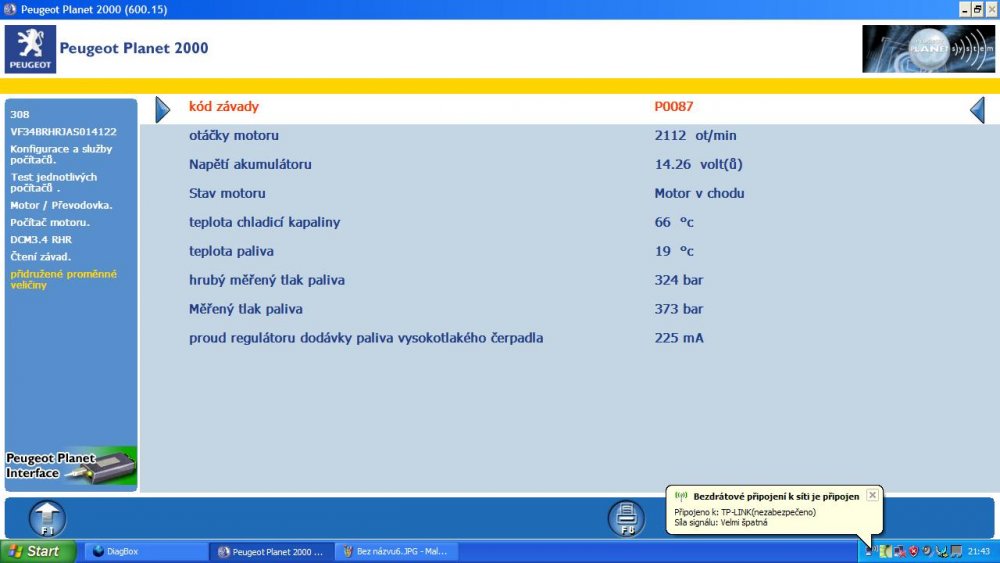Click the Peugeot lion logo

(30, 49)
